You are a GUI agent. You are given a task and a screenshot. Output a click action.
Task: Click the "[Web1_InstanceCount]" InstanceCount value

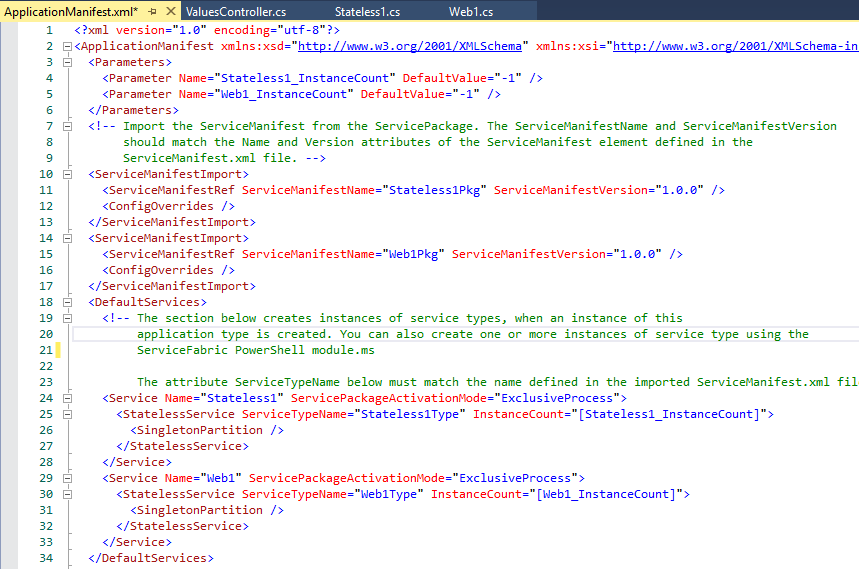[606, 495]
